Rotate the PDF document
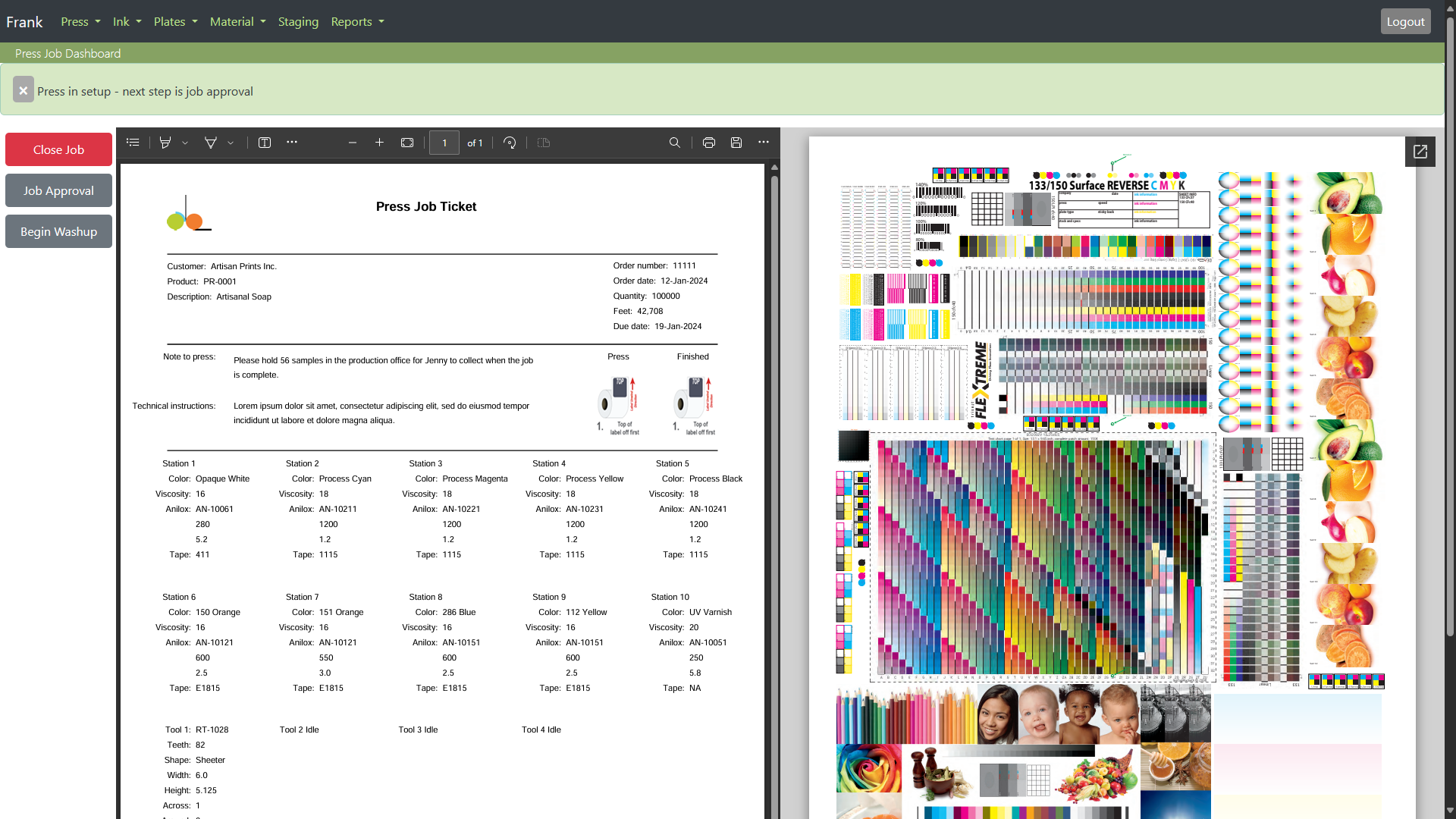This screenshot has height=819, width=1456. tap(510, 143)
